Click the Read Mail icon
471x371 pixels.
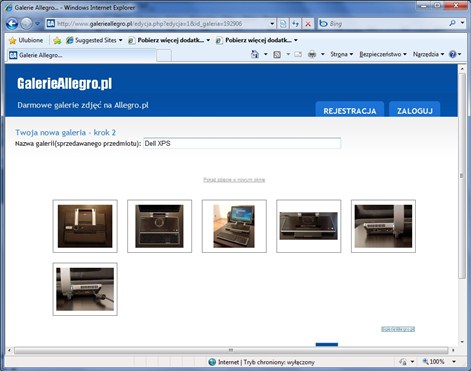pos(298,54)
